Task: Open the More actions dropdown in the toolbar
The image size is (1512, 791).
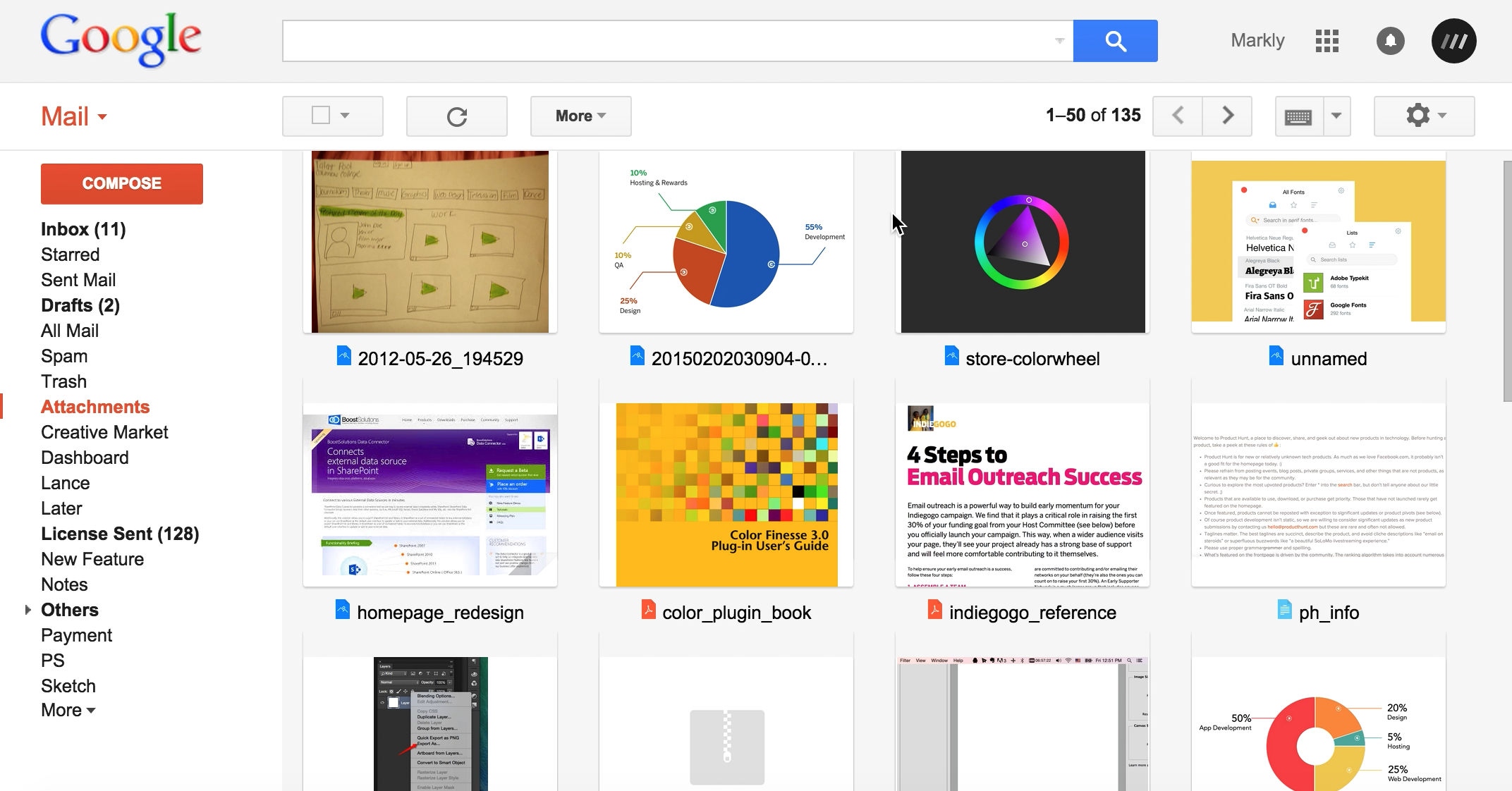Action: [x=580, y=116]
